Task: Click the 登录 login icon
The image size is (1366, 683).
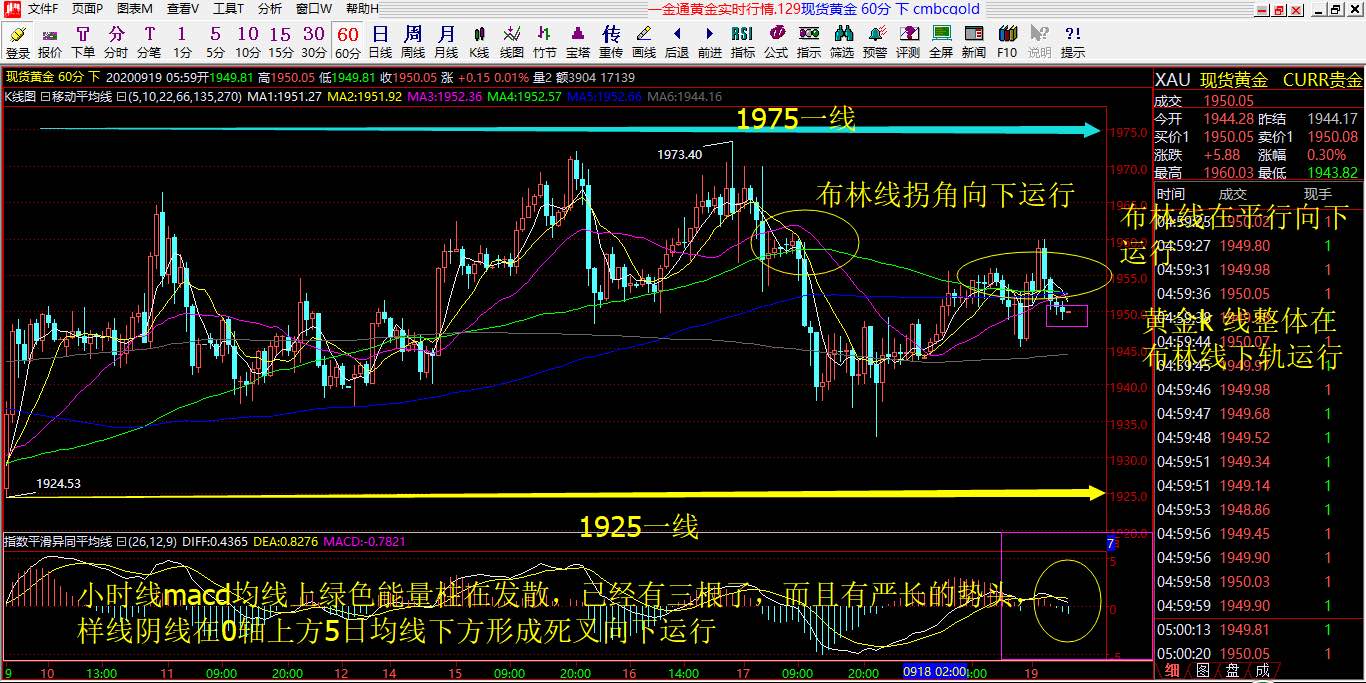Action: point(18,42)
